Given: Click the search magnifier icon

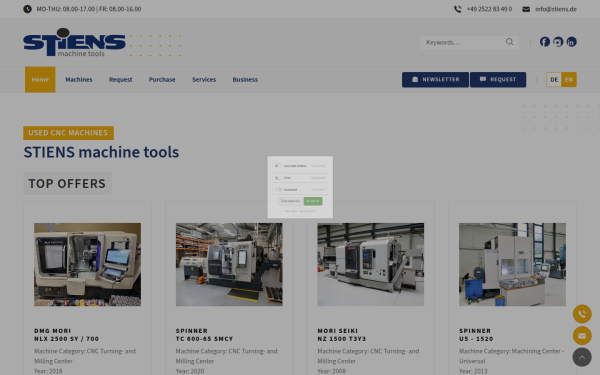Looking at the screenshot, I should (509, 42).
